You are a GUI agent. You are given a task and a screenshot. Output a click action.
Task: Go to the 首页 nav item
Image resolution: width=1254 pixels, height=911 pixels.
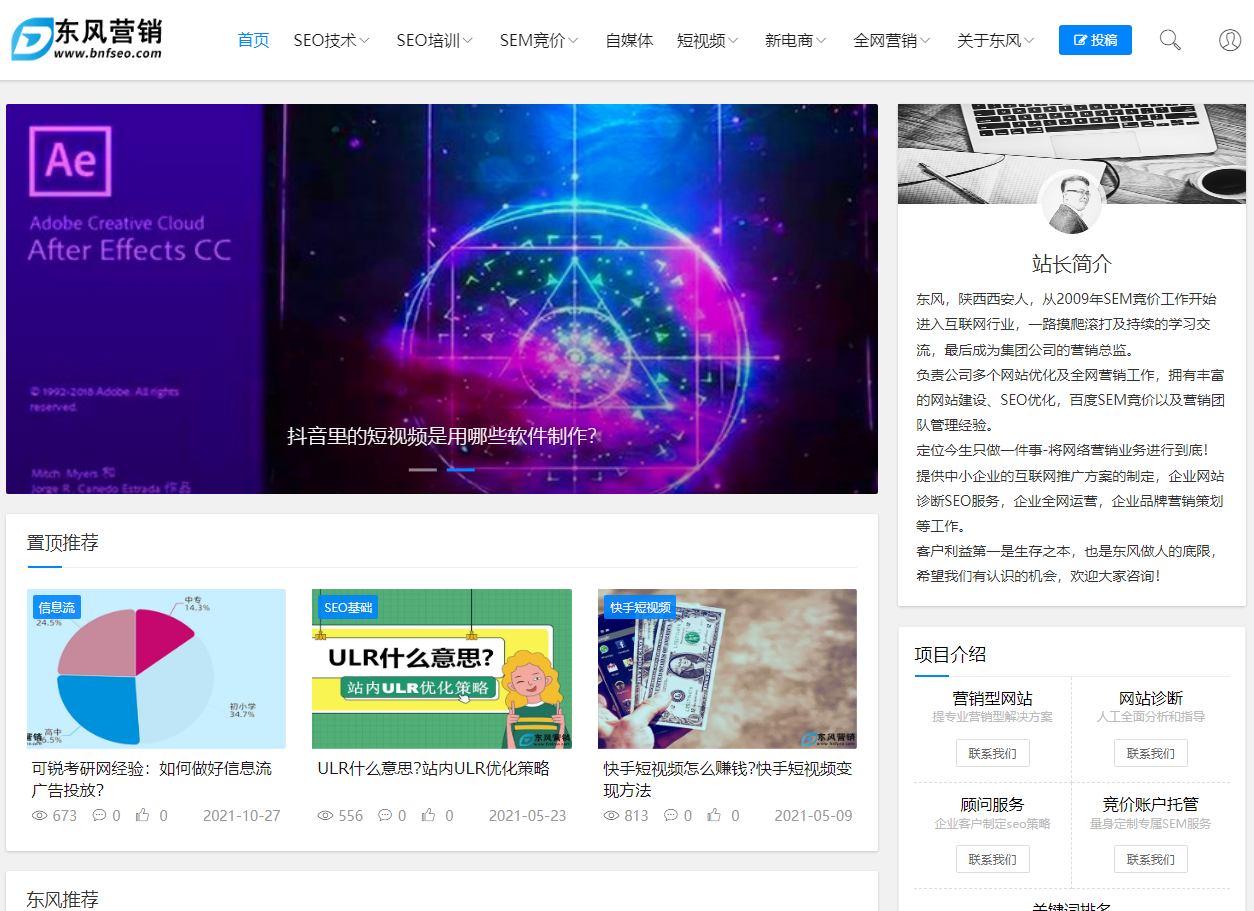253,40
